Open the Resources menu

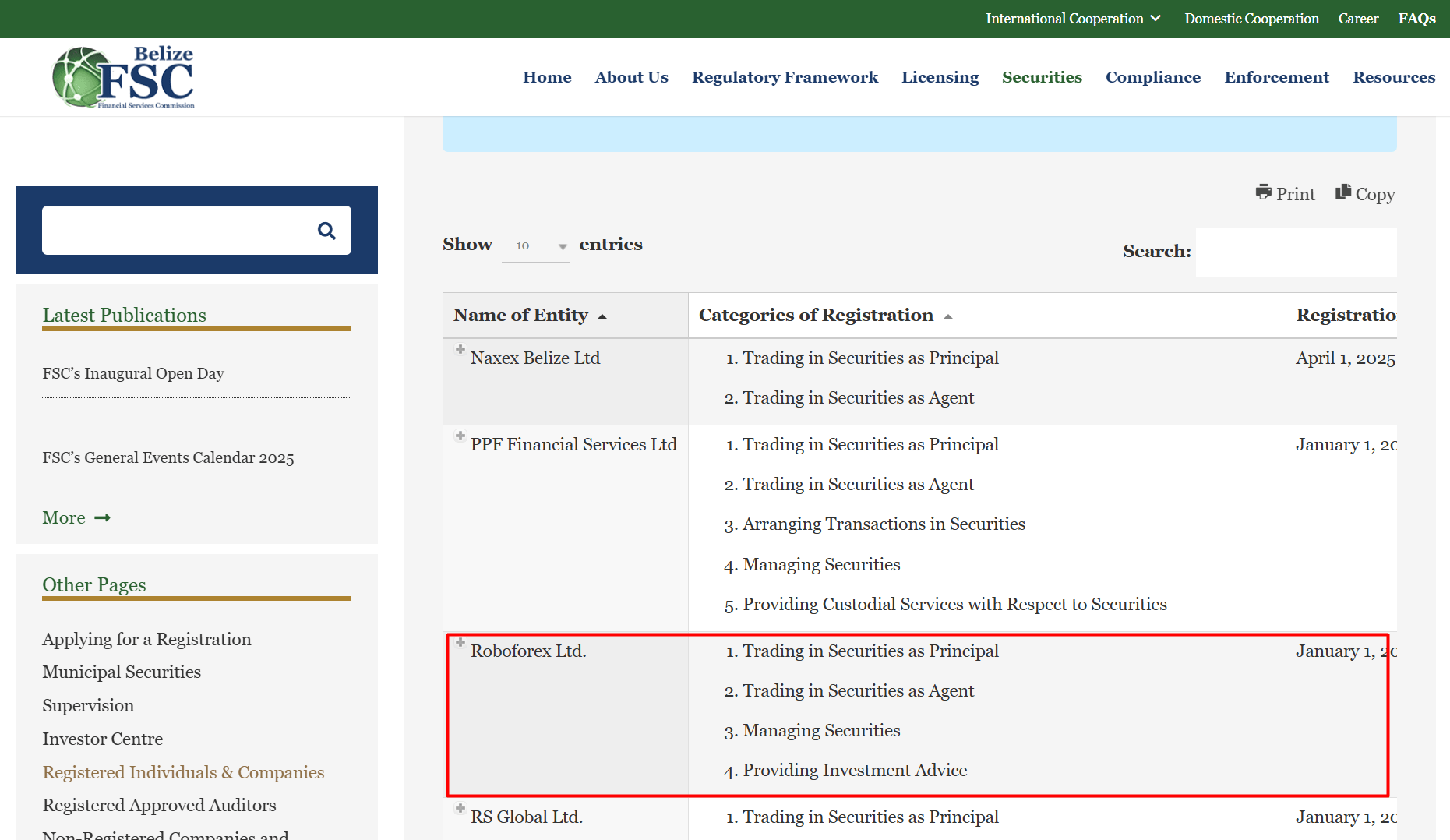(x=1394, y=77)
